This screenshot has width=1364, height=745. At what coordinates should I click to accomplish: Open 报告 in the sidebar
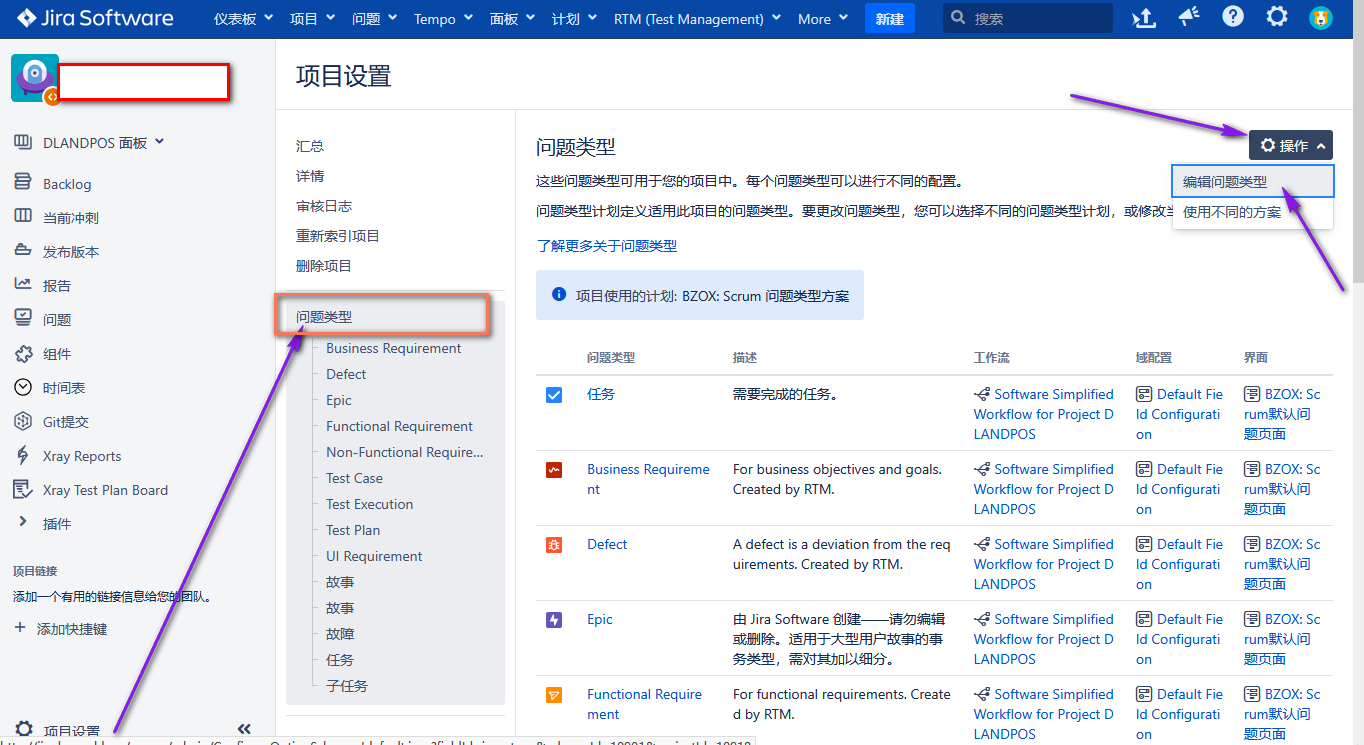click(x=57, y=286)
